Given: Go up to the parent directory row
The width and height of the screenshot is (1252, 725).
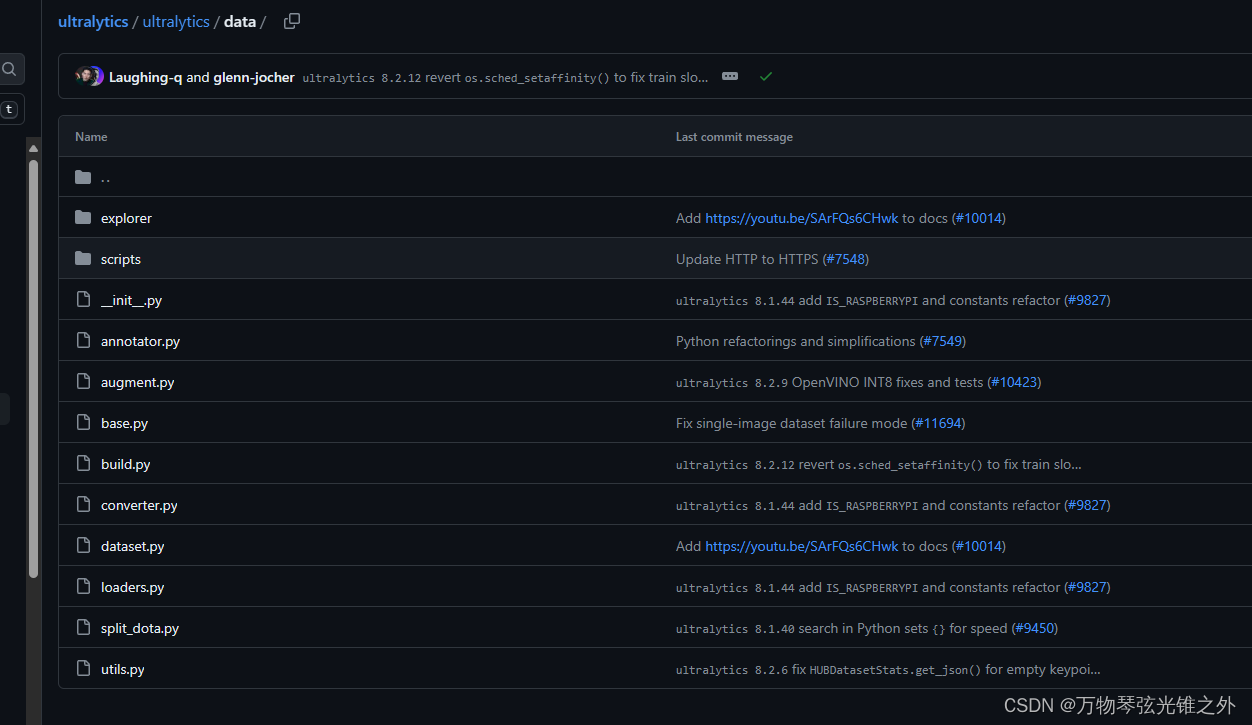Looking at the screenshot, I should (x=655, y=177).
